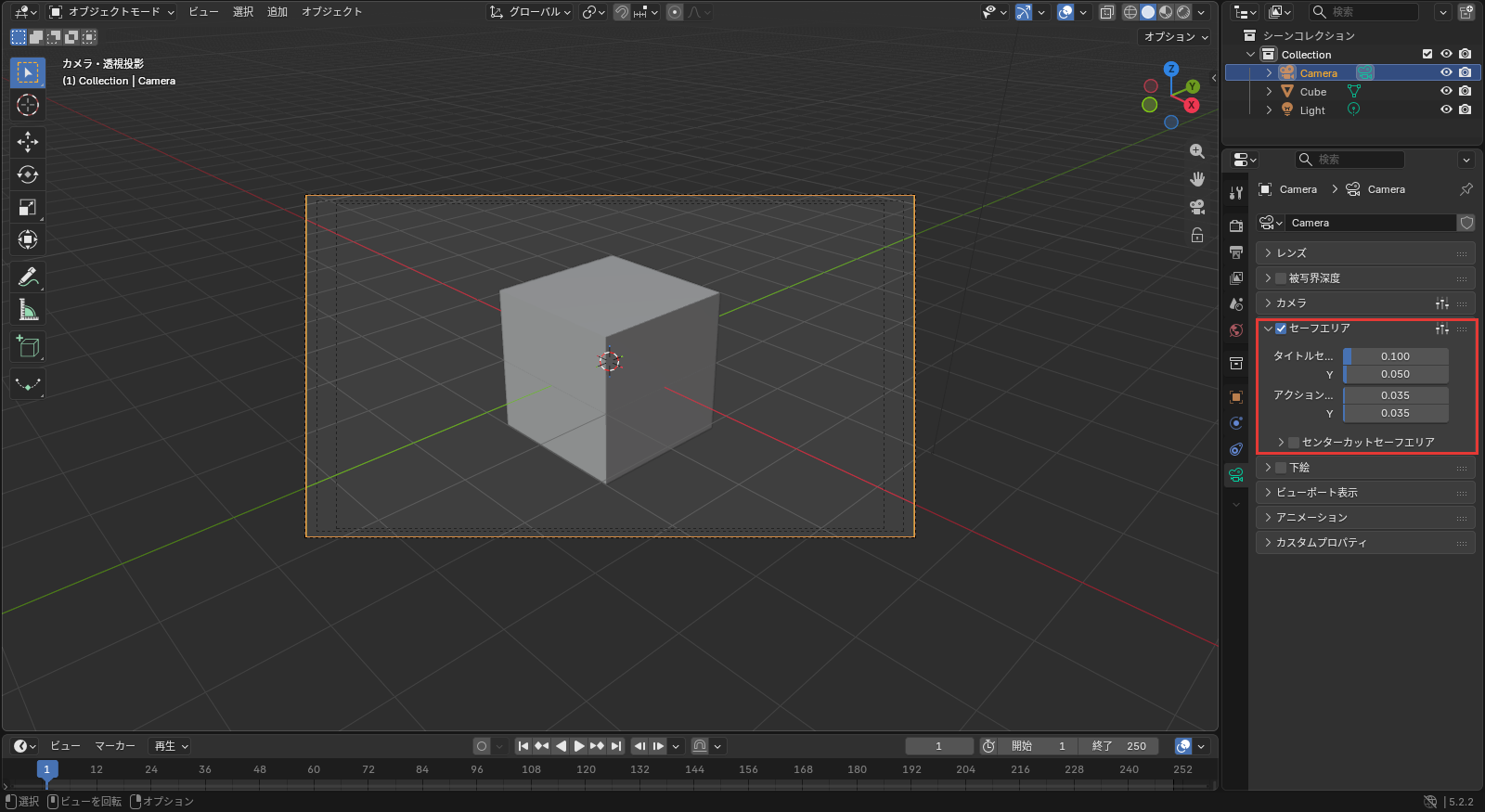Uncheck the セーフエリア checkbox
Screen dimensions: 1485x812
tap(1281, 329)
